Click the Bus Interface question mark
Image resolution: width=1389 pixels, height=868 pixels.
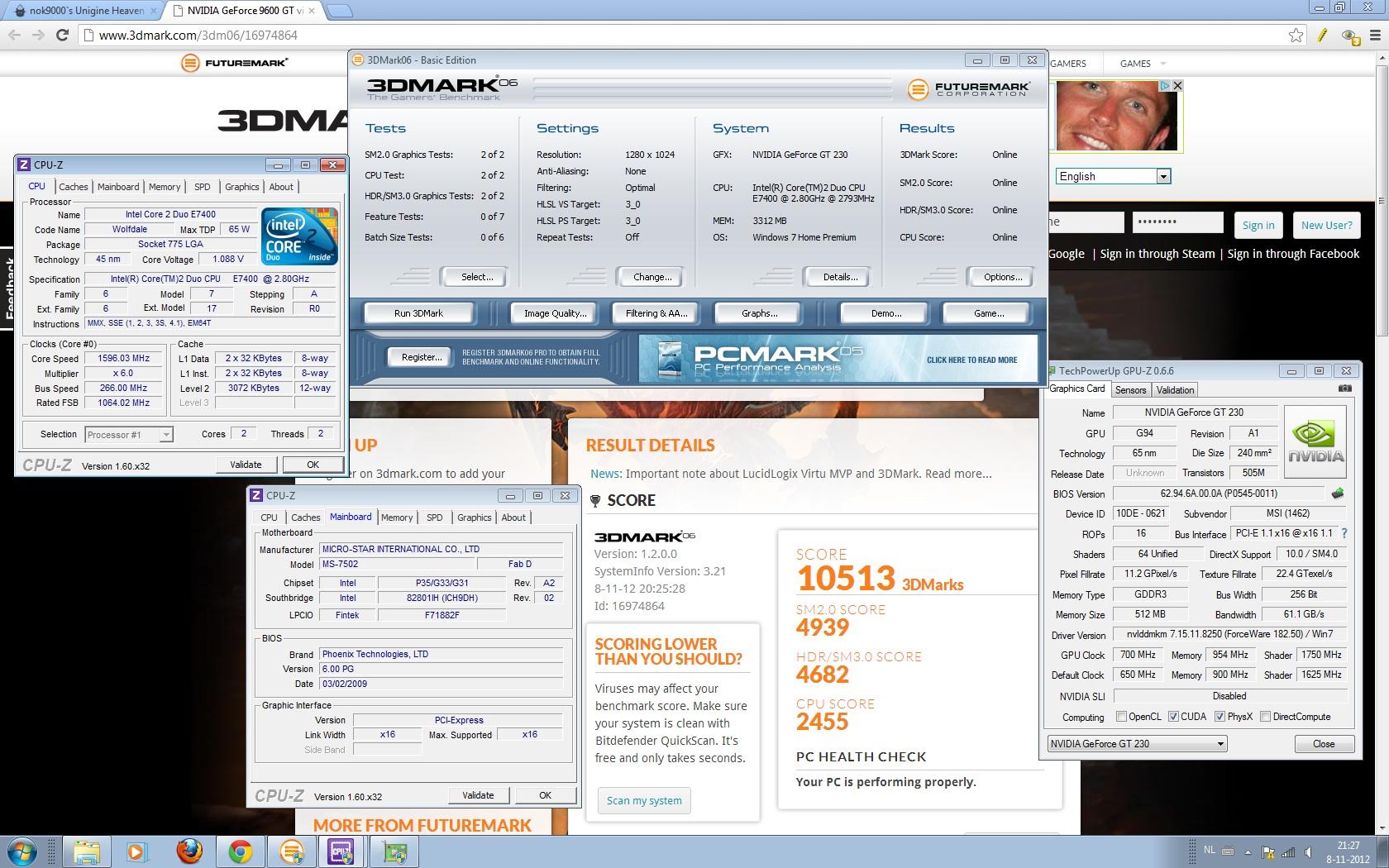pos(1344,533)
